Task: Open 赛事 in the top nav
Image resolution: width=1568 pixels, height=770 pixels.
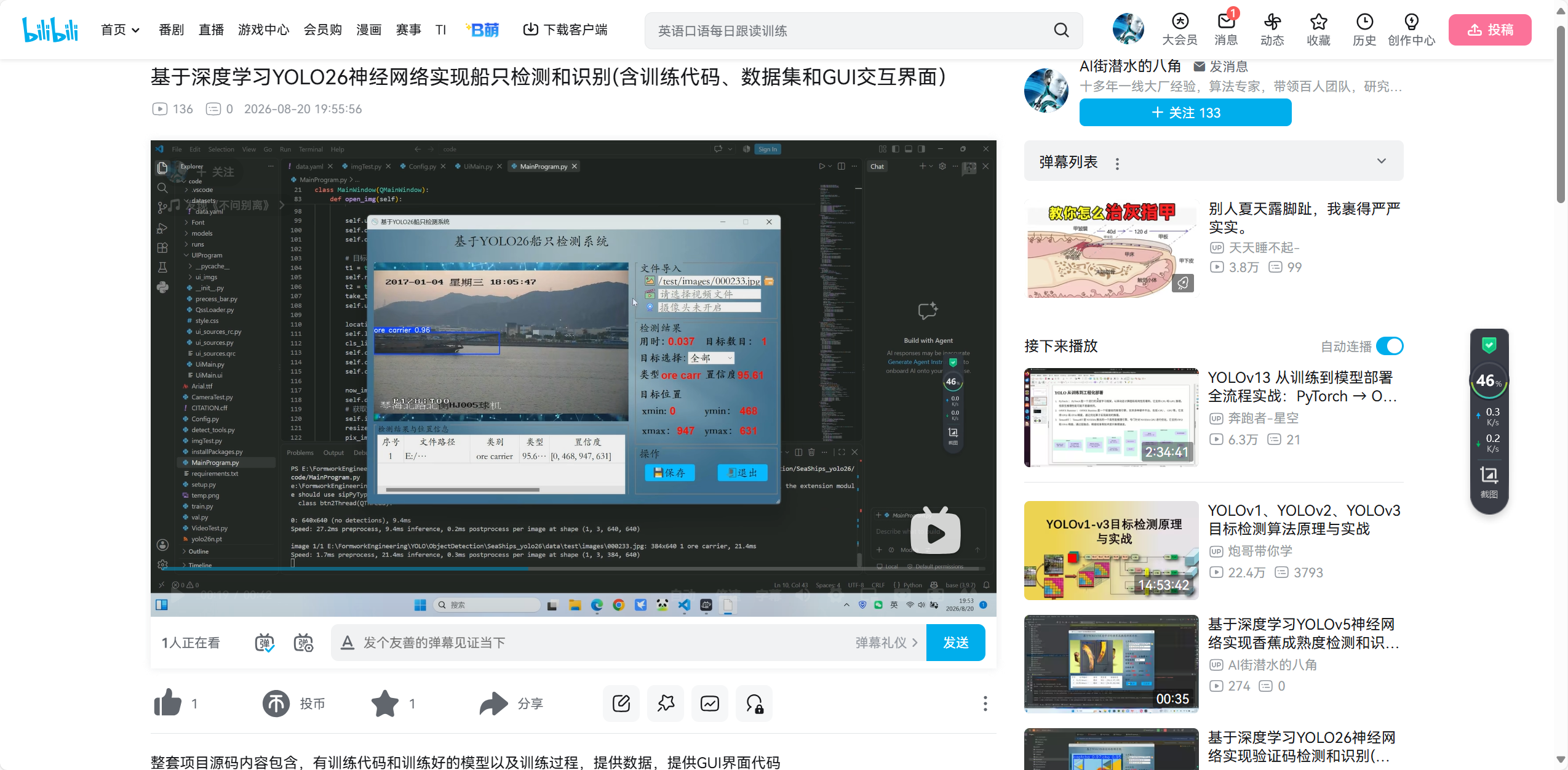Action: [x=408, y=30]
